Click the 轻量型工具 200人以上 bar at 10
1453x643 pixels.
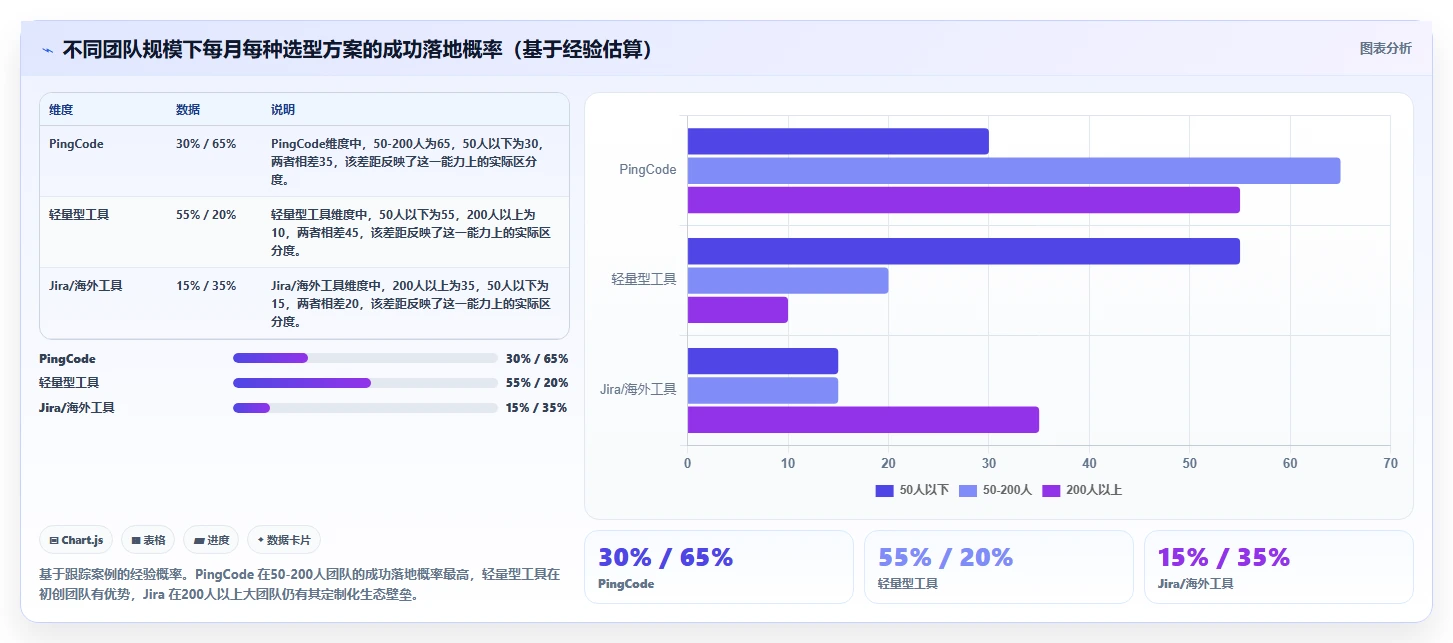(738, 310)
